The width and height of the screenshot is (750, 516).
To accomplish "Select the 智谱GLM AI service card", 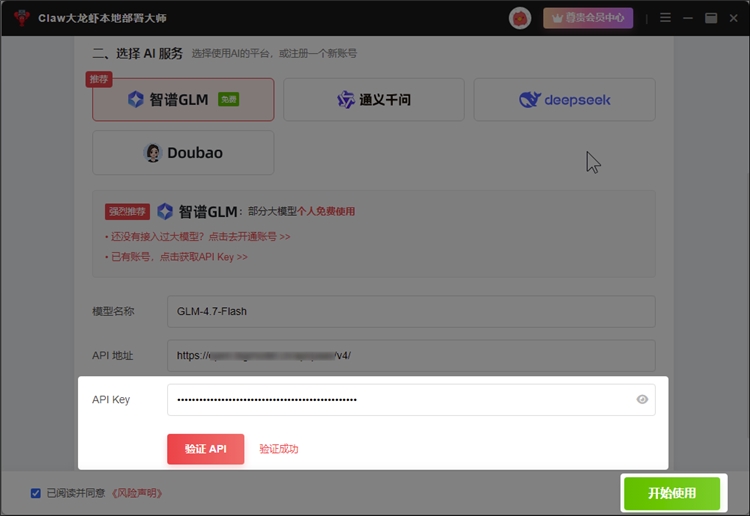I will pos(183,99).
